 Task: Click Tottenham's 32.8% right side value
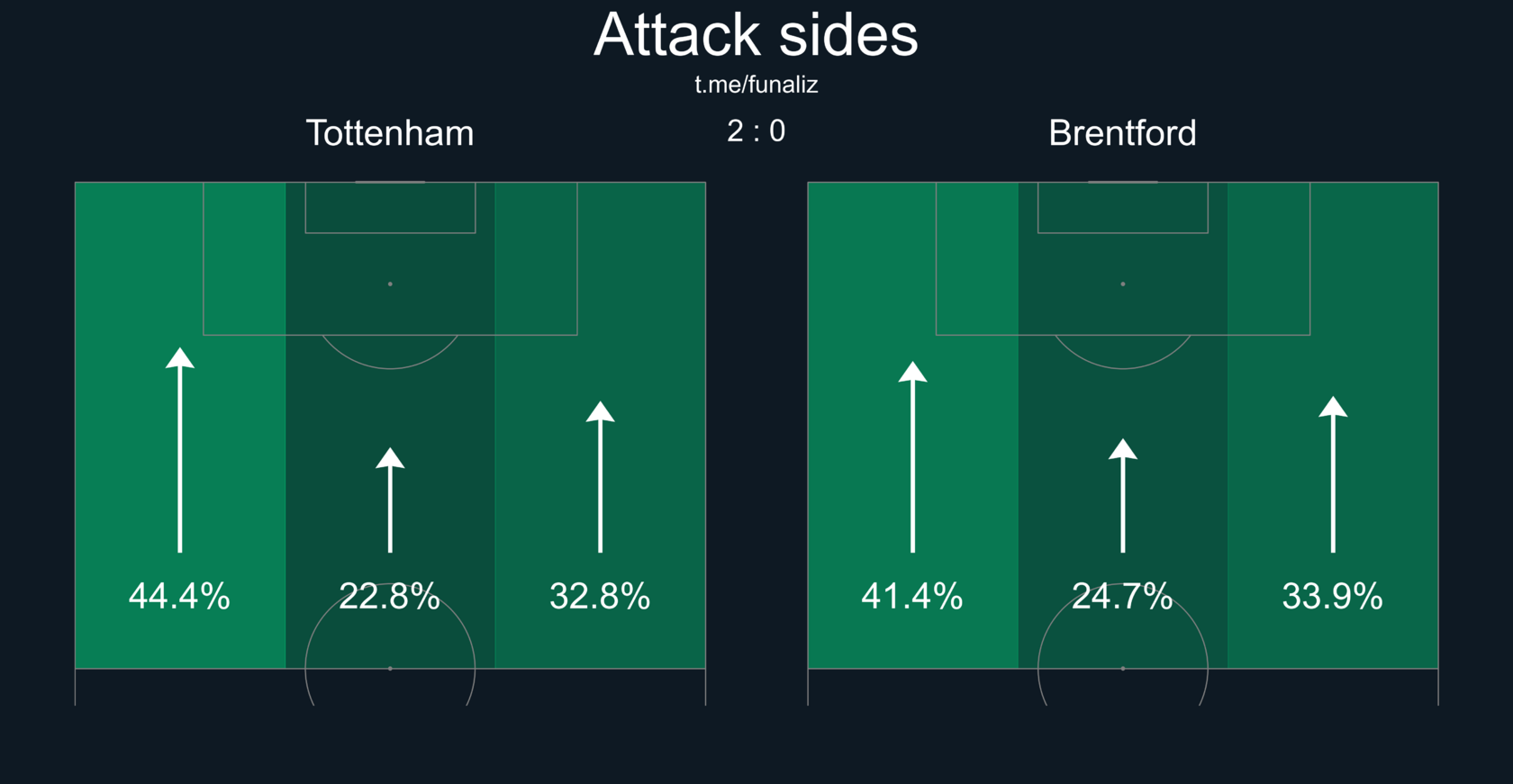click(600, 596)
